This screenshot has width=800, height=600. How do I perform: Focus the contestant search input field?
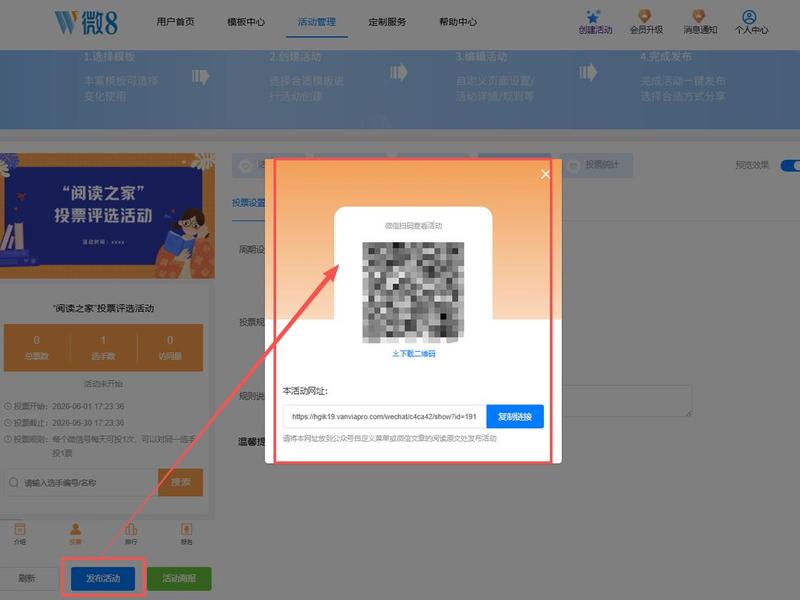[81, 482]
